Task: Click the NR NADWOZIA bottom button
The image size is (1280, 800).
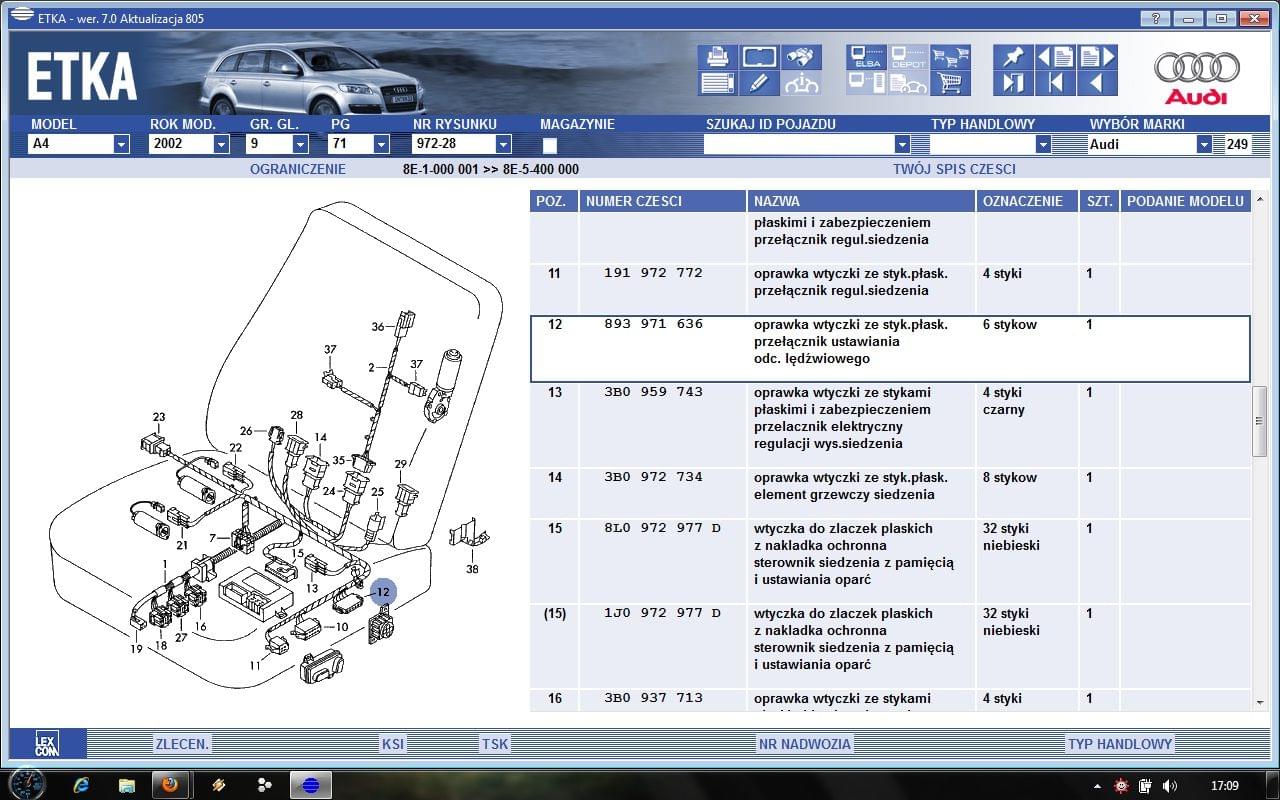Action: point(805,744)
